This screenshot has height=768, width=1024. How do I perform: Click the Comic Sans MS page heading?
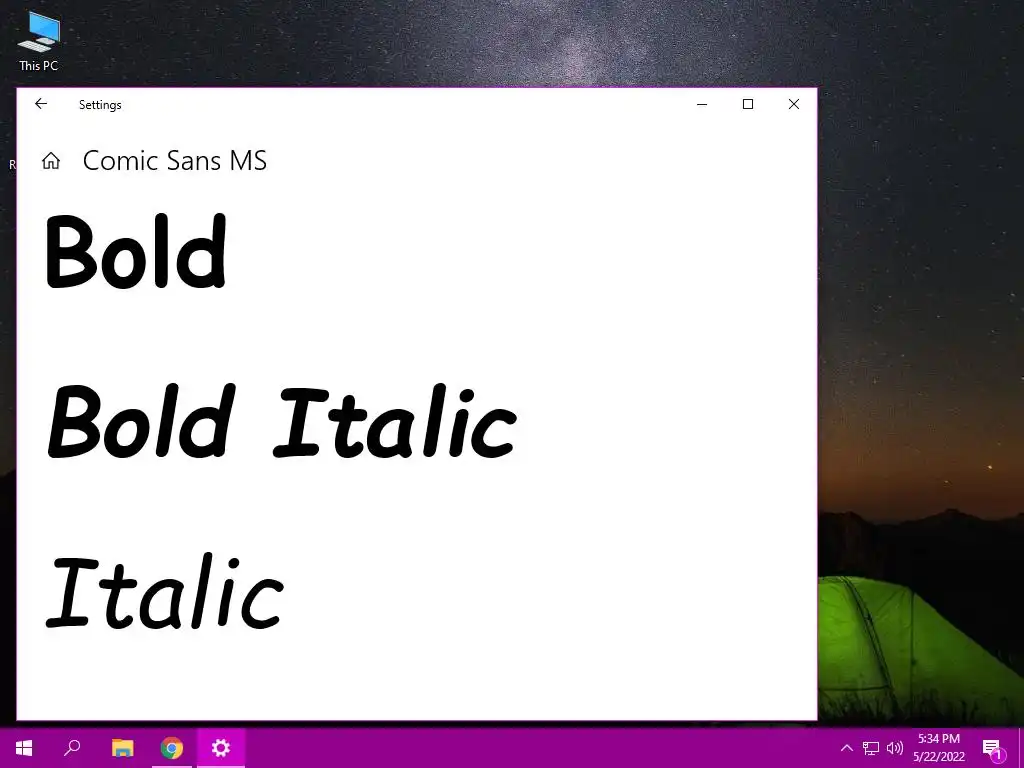pyautogui.click(x=175, y=161)
